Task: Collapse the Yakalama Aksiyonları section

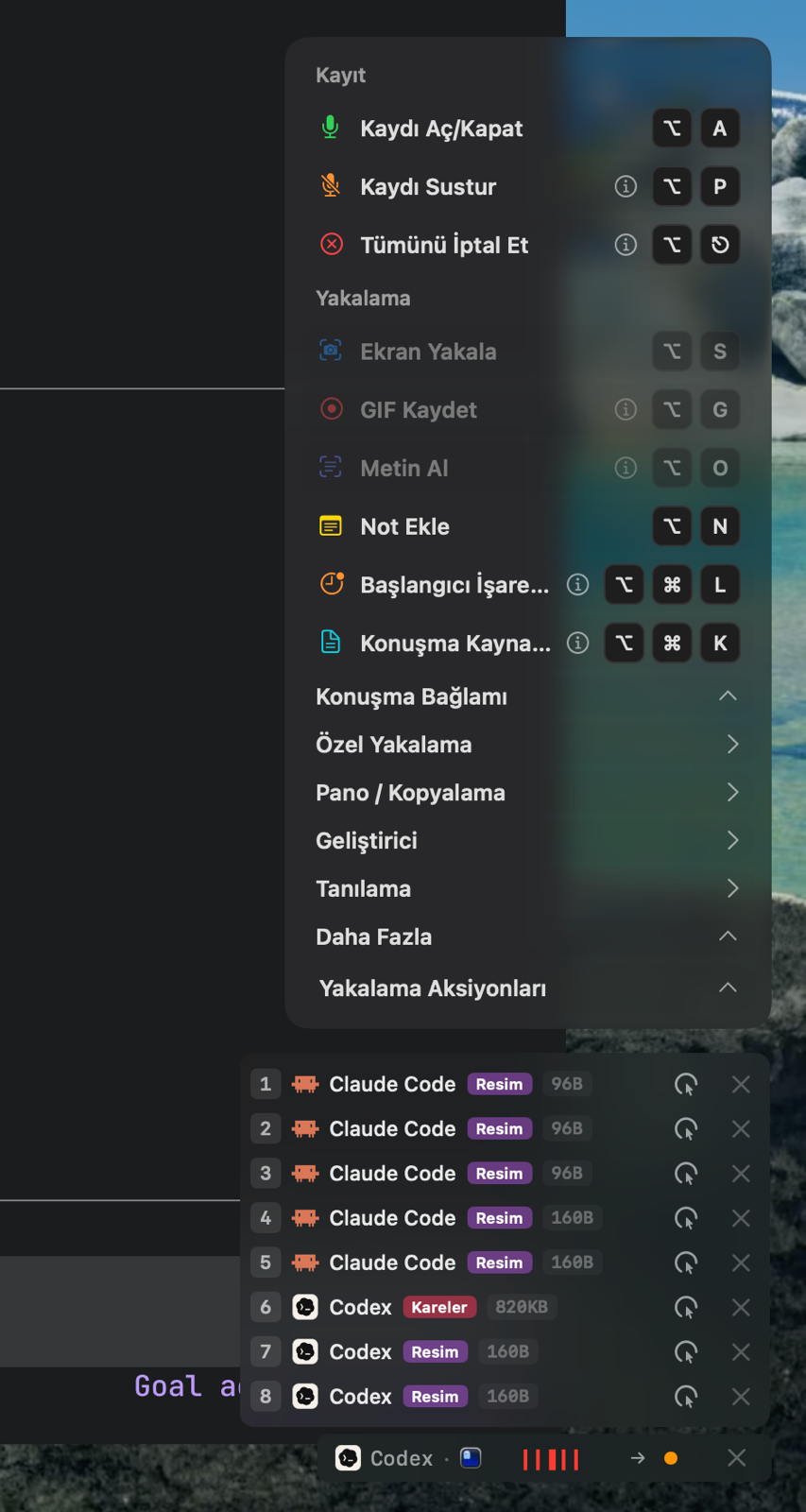Action: (728, 988)
